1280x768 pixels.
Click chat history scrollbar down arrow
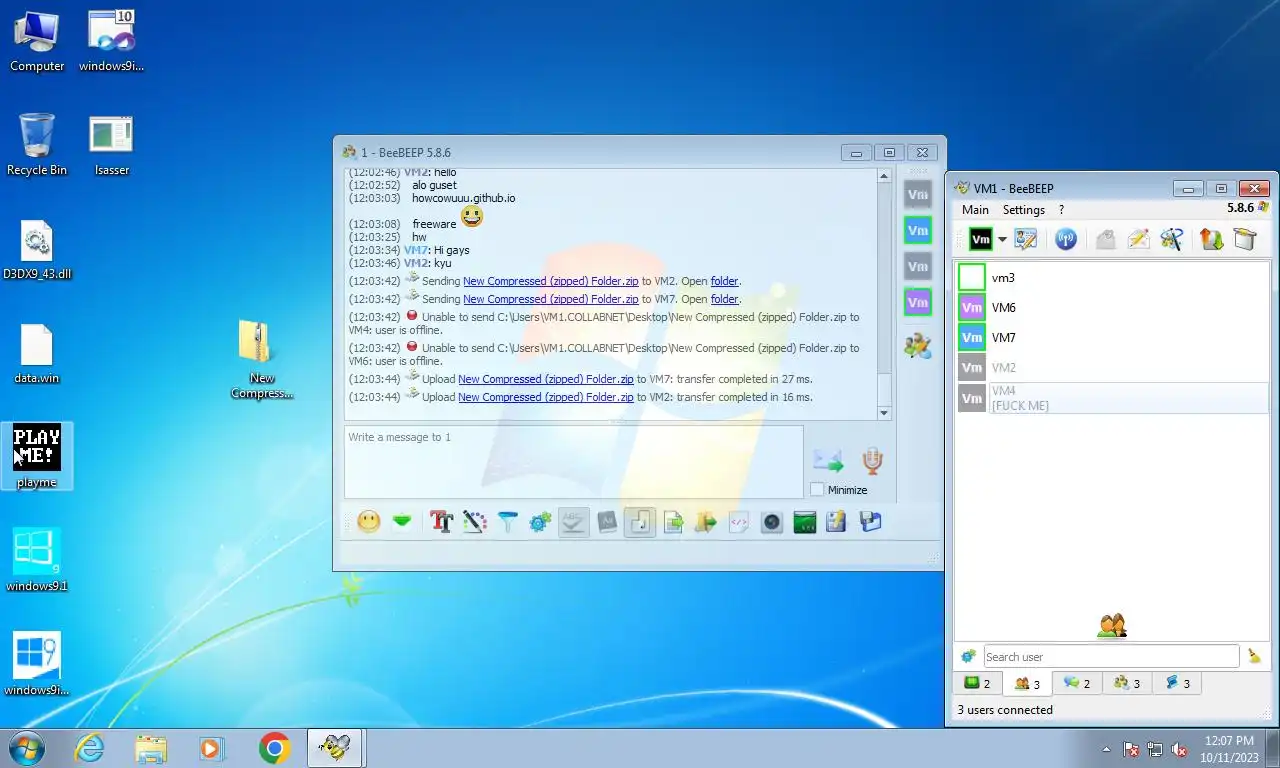[x=884, y=413]
